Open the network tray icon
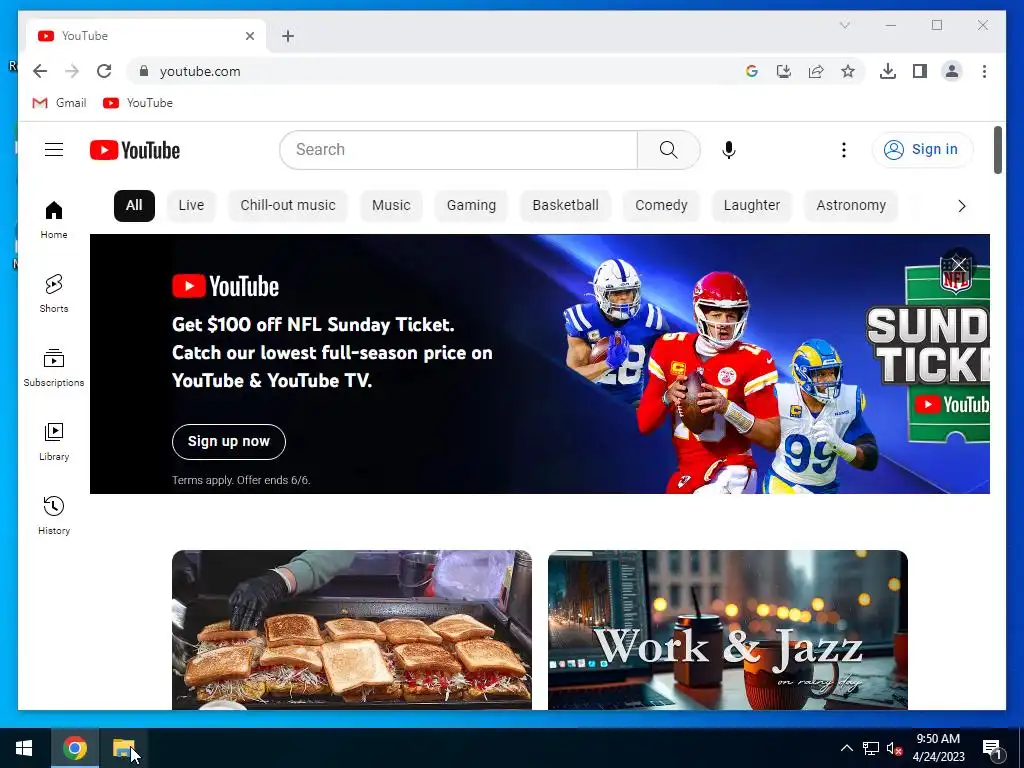1024x768 pixels. pyautogui.click(x=871, y=748)
